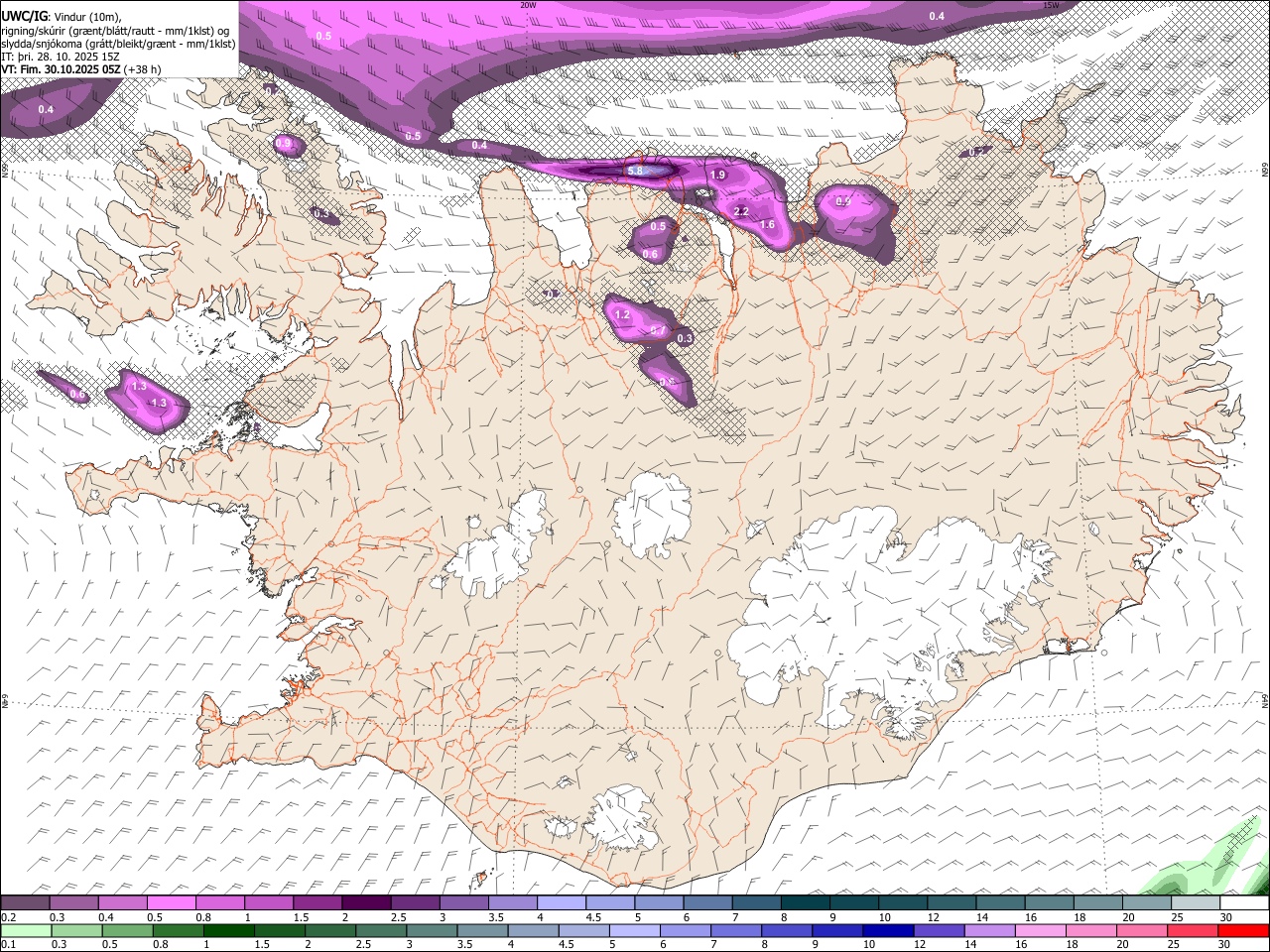The height and width of the screenshot is (952, 1270).
Task: Click the 0.4 label near 15W at top
Action: (x=937, y=16)
